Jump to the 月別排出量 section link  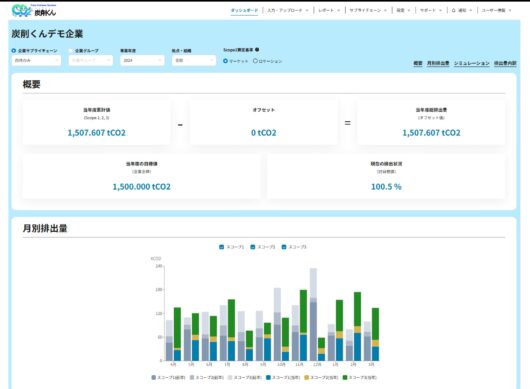(x=438, y=63)
